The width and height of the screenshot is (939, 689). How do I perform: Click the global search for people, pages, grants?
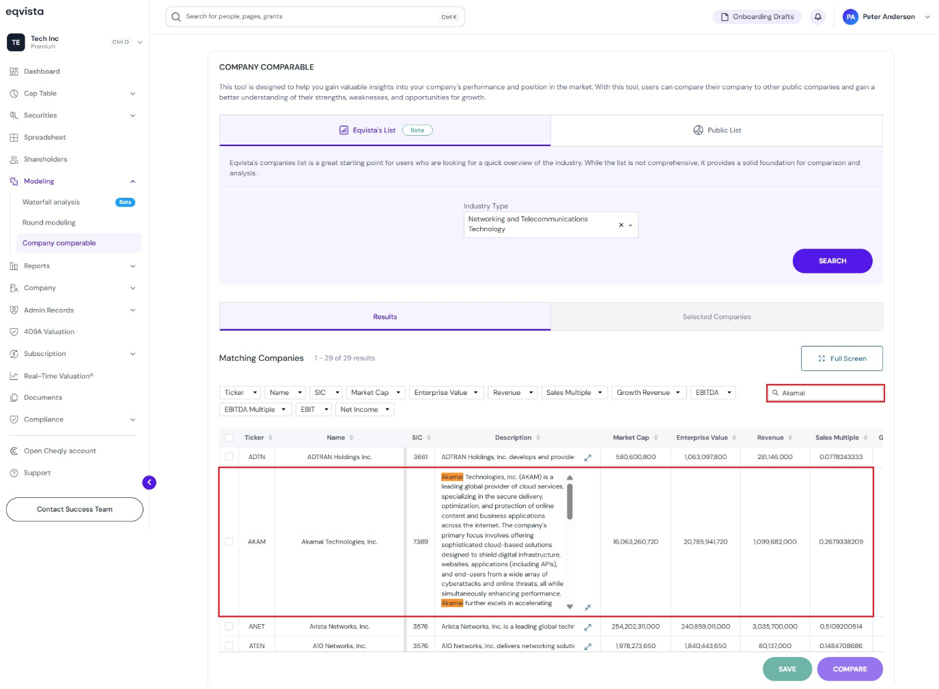[315, 17]
